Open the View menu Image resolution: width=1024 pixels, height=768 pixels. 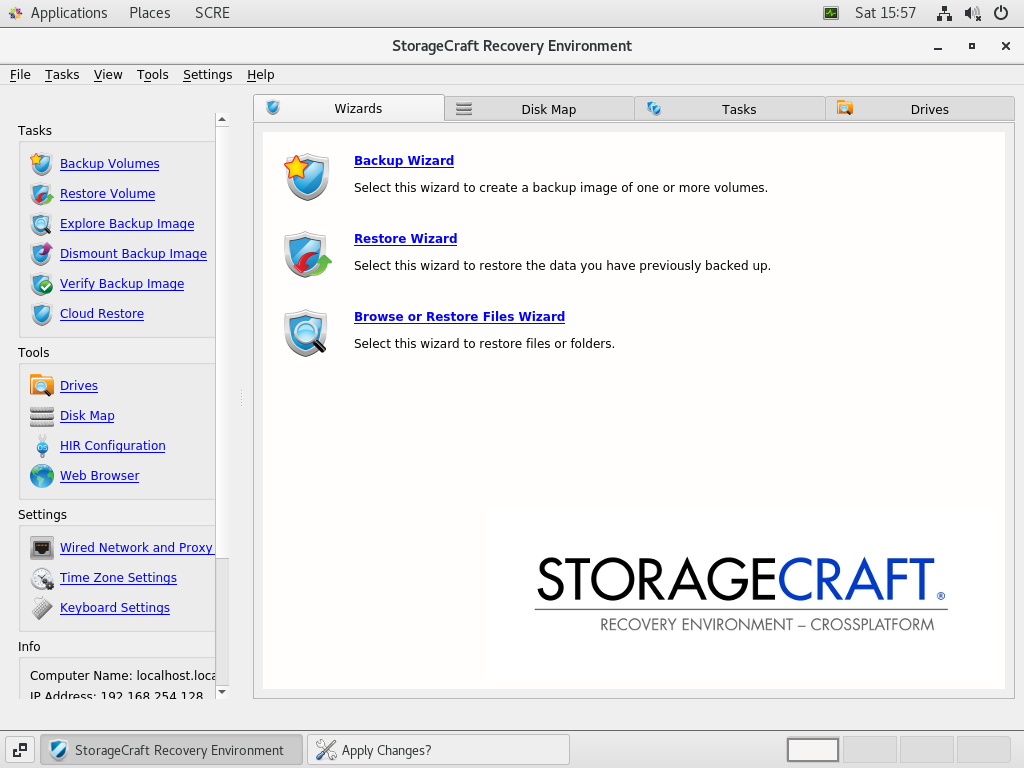(x=108, y=74)
